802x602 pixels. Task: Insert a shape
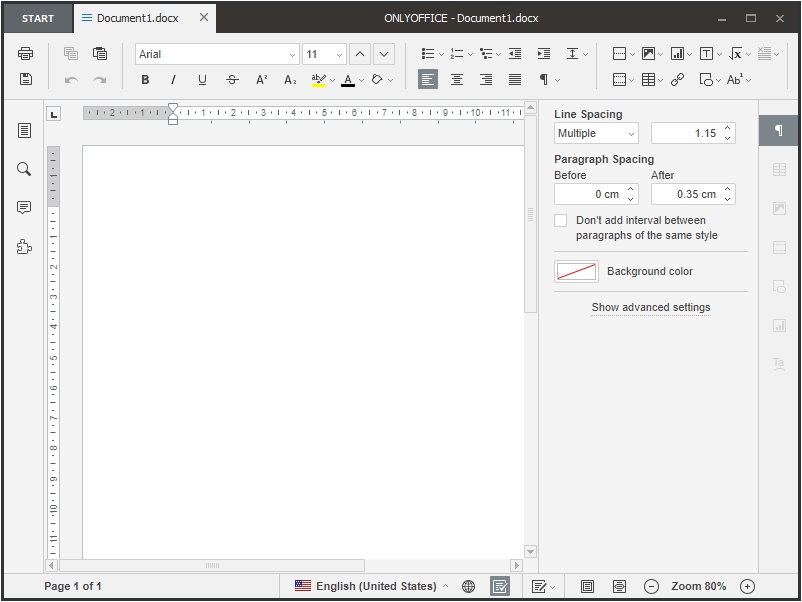tap(706, 80)
